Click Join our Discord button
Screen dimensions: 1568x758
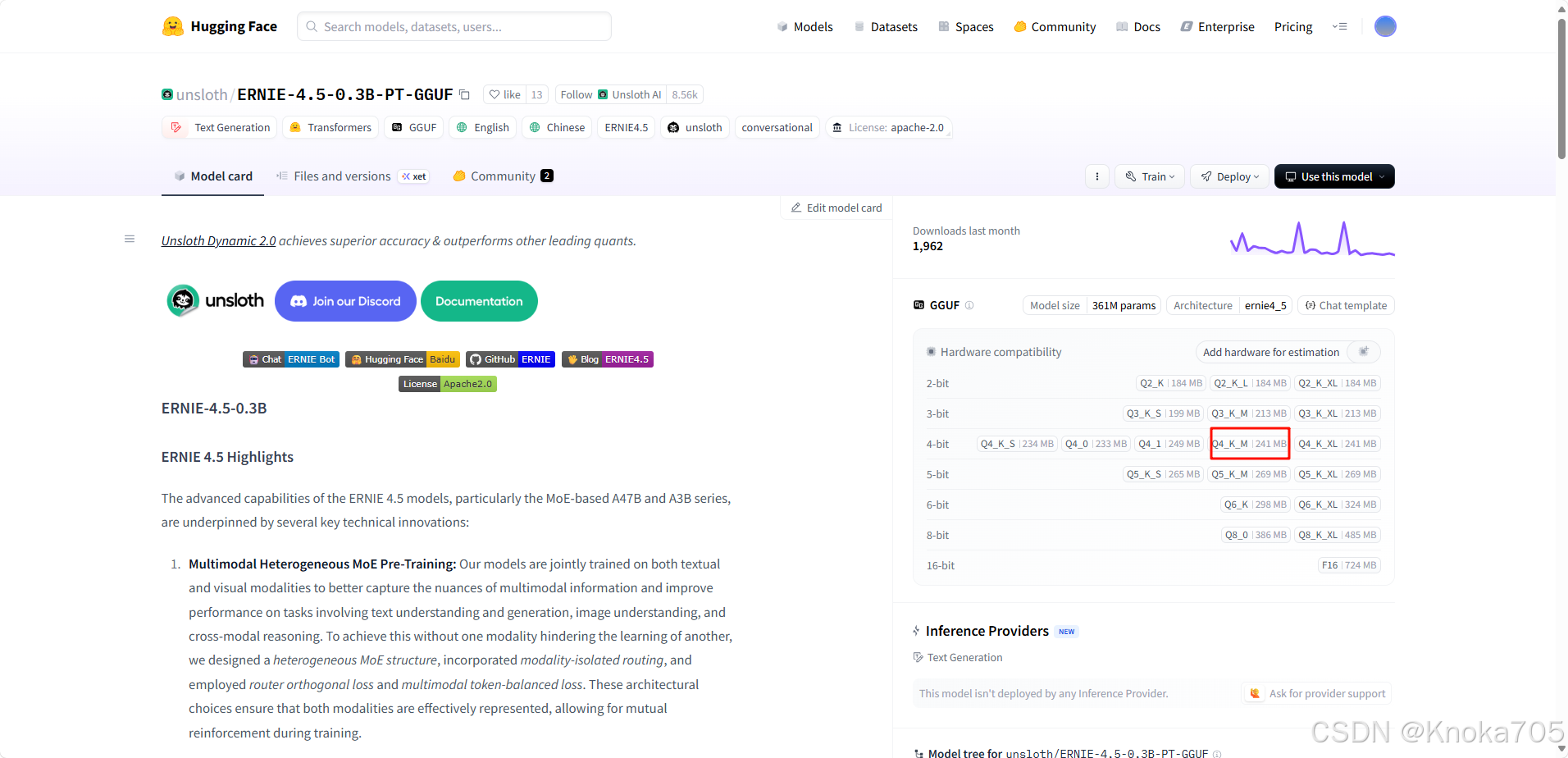(345, 301)
